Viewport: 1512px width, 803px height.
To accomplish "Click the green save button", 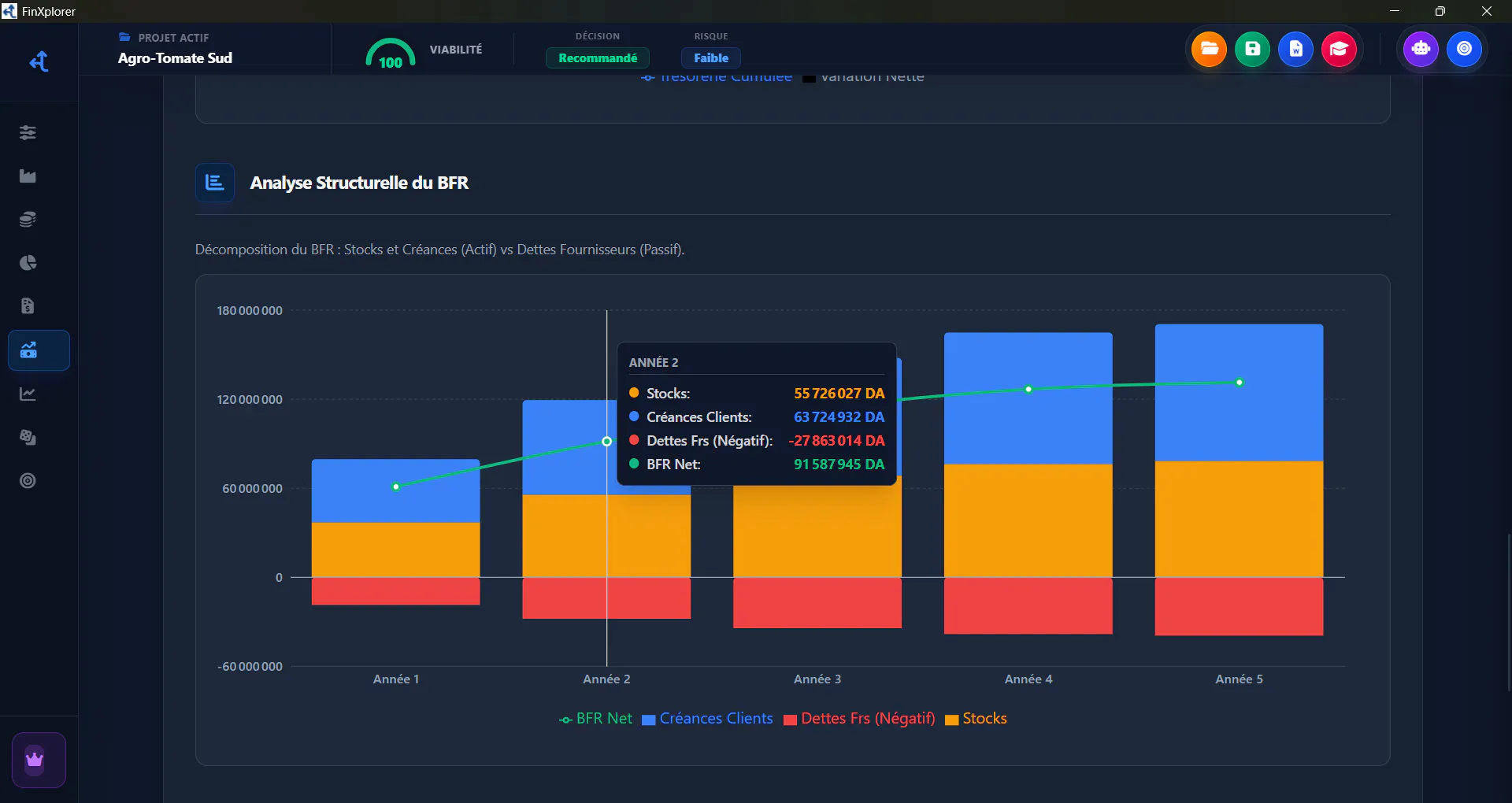I will click(1252, 49).
